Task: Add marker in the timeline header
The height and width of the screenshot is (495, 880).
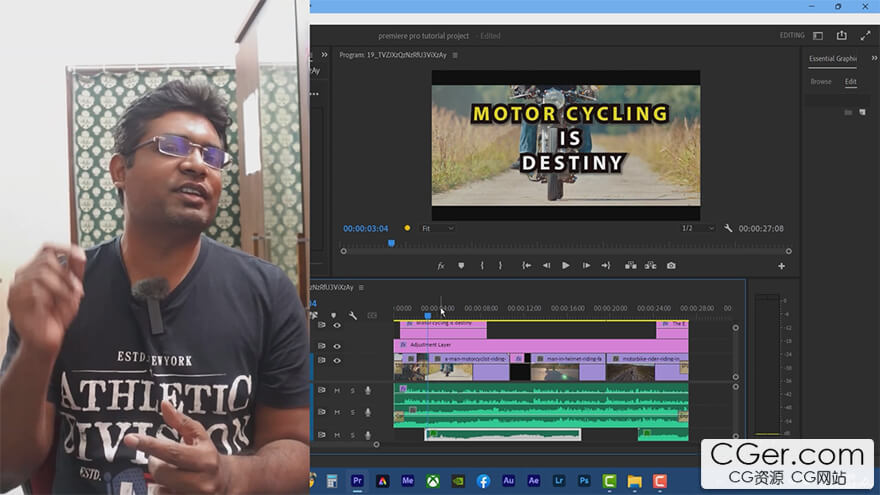Action: click(x=333, y=316)
